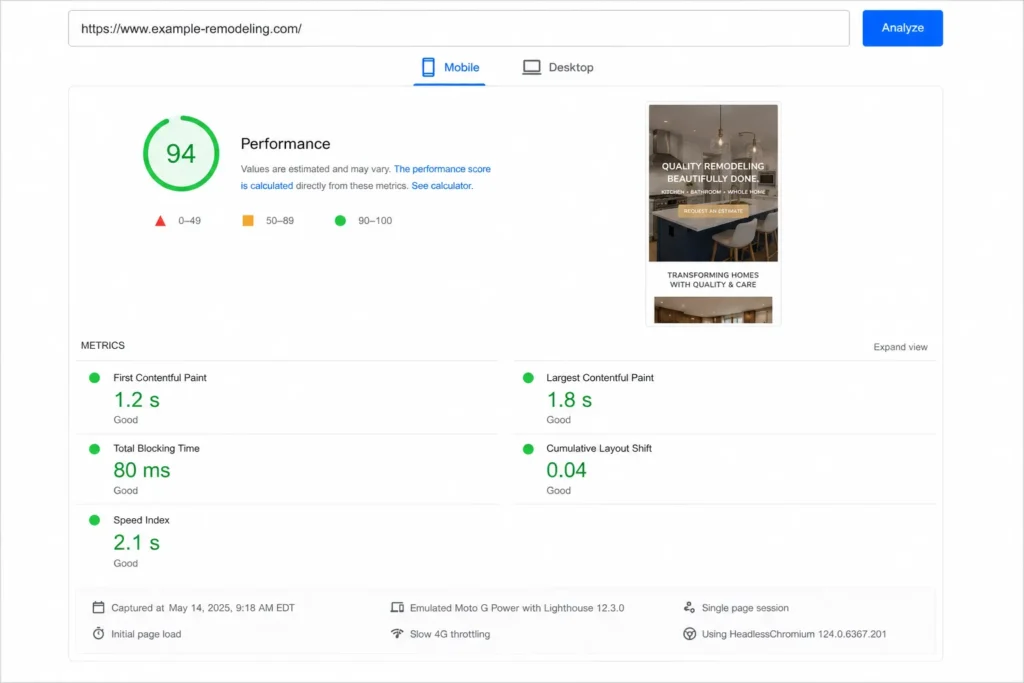1024x683 pixels.
Task: Click the website screenshot thumbnail
Action: tap(713, 214)
